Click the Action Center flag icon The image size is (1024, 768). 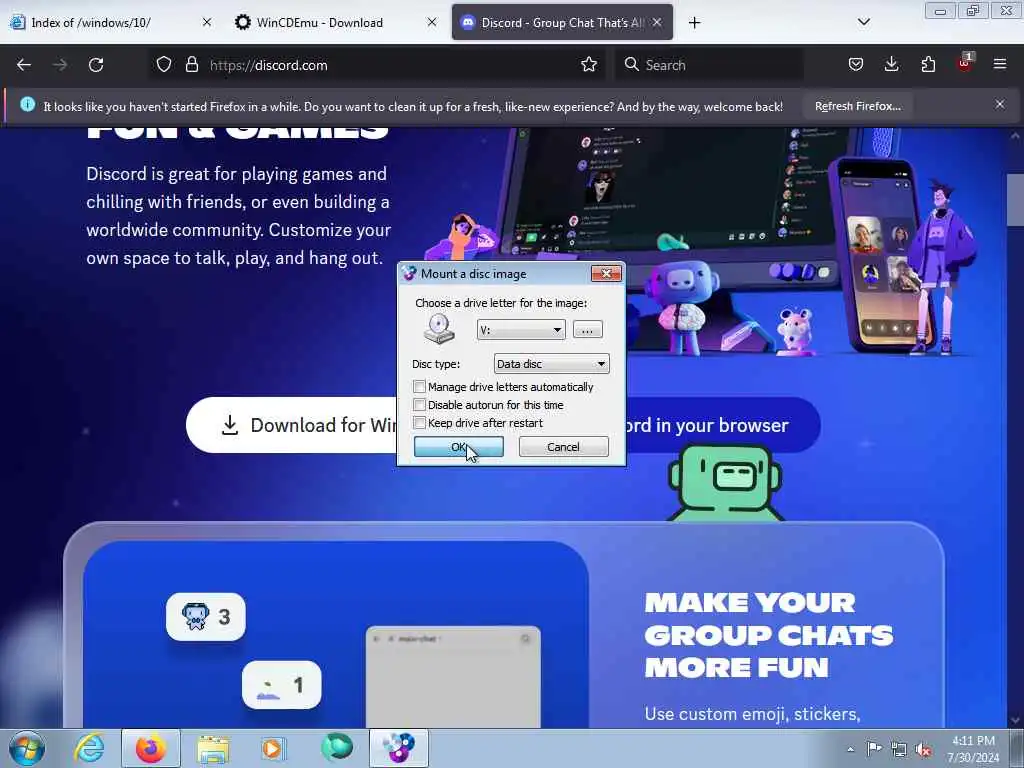coord(874,748)
